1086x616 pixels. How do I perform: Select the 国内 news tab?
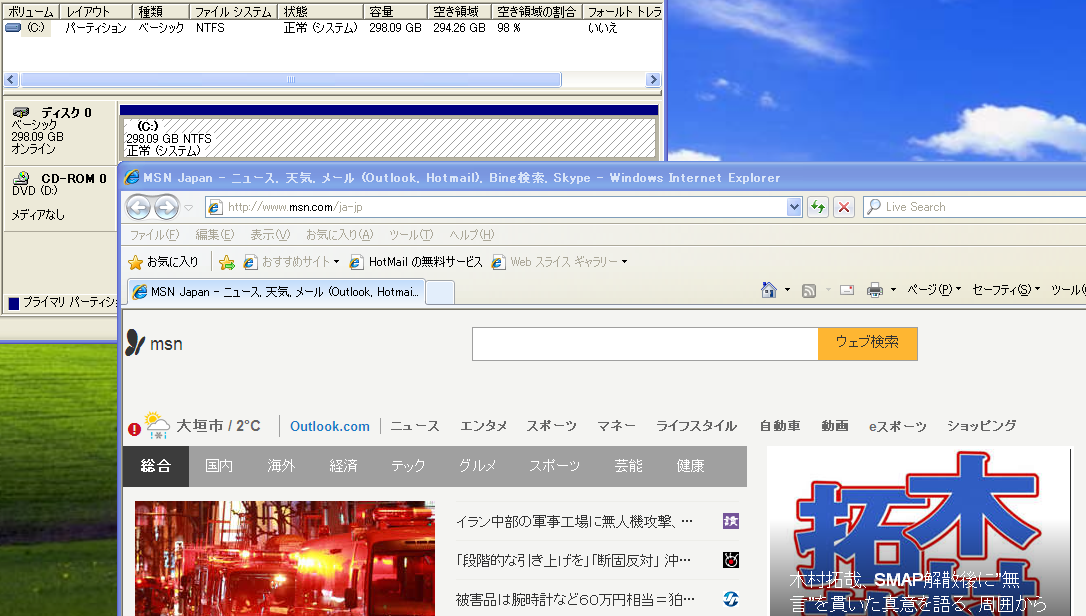219,466
